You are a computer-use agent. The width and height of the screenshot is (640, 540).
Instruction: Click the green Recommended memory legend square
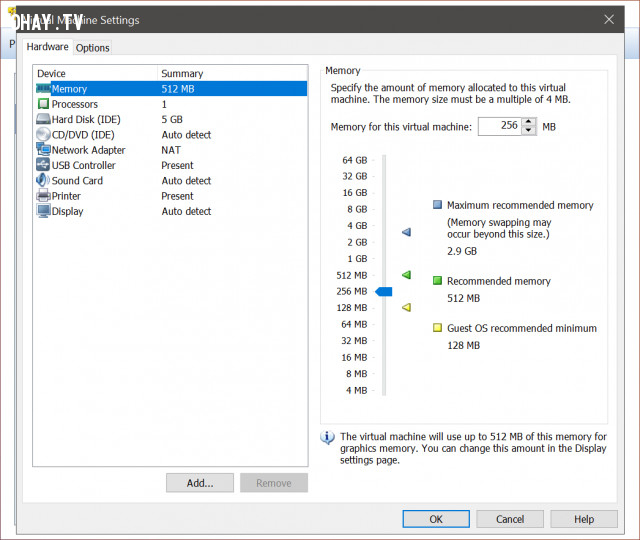437,280
